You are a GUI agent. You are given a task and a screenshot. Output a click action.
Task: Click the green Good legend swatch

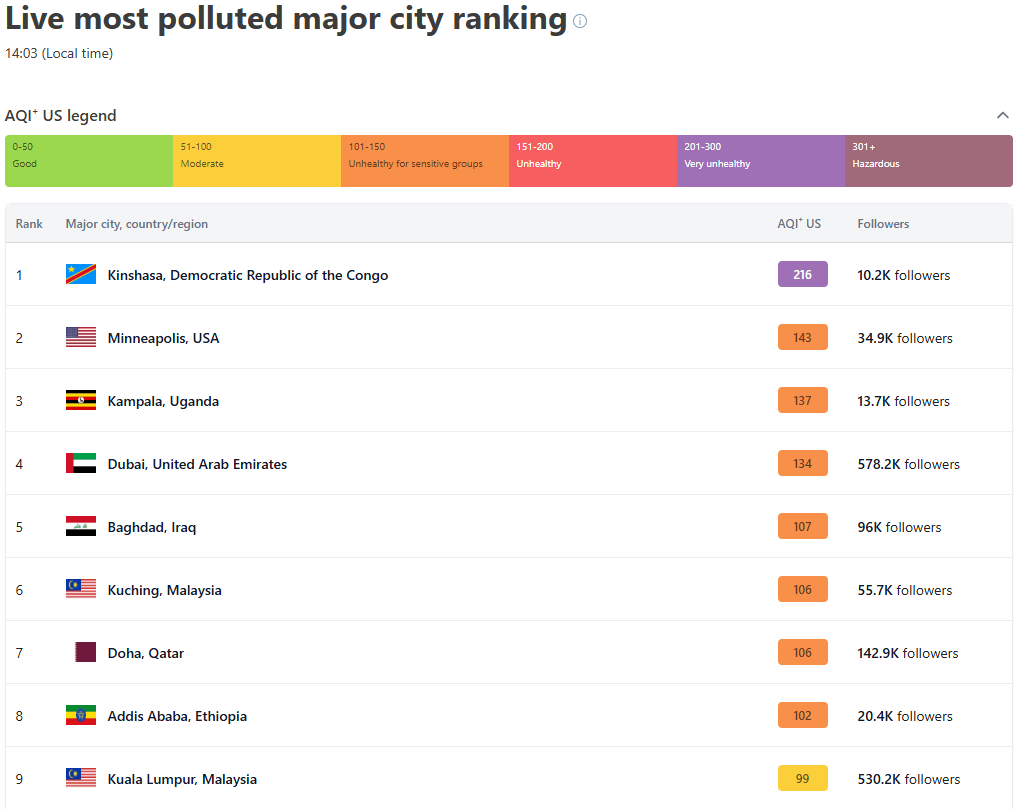tap(89, 161)
